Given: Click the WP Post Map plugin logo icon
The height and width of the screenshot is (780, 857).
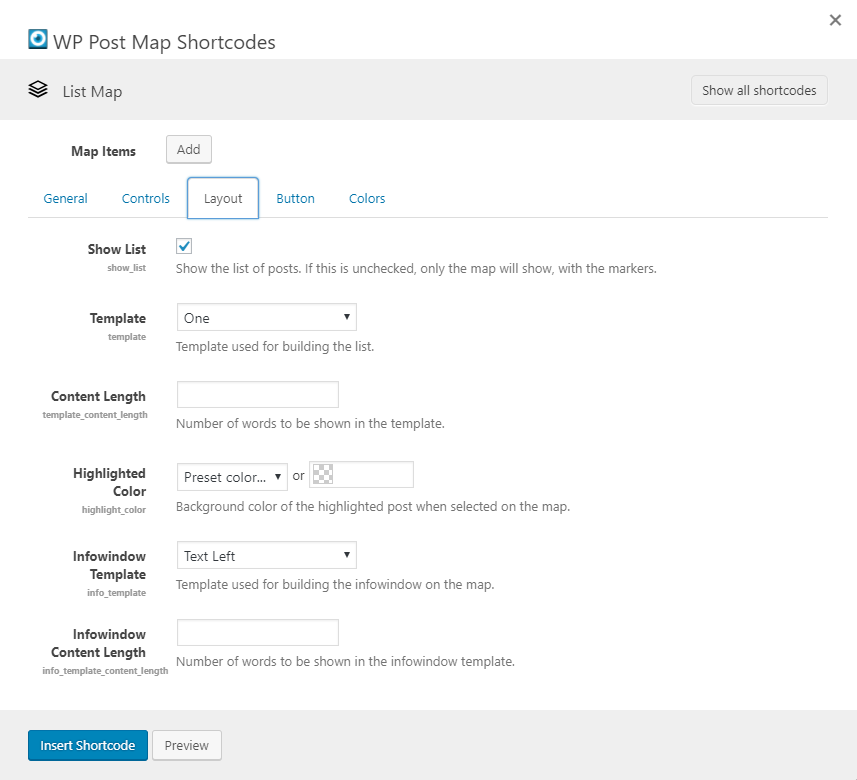Looking at the screenshot, I should [x=38, y=39].
